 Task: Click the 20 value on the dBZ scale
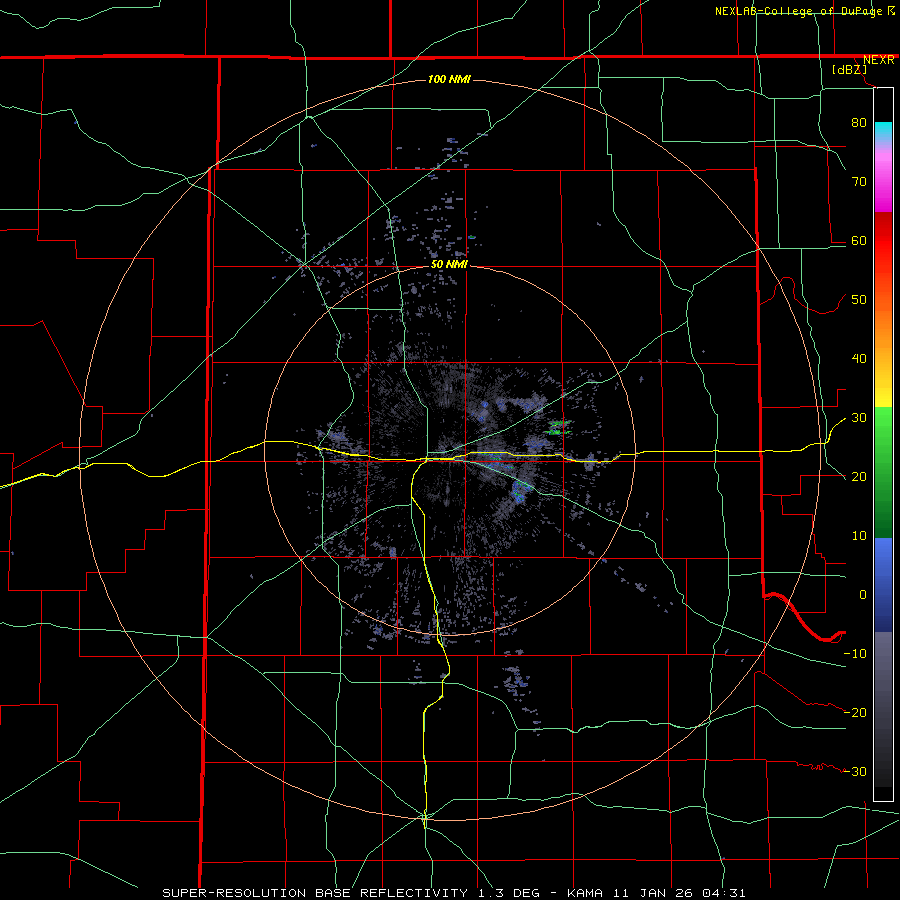tap(859, 476)
